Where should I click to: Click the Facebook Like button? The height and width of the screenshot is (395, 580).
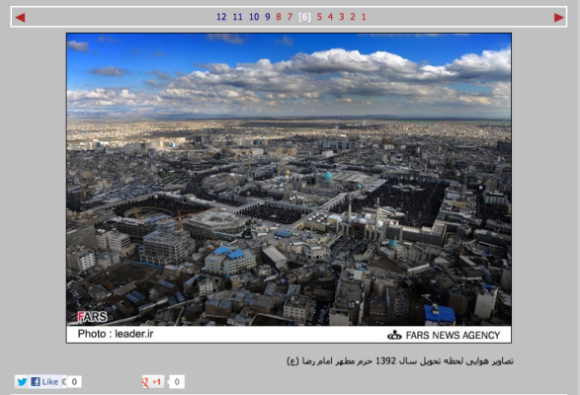click(45, 382)
